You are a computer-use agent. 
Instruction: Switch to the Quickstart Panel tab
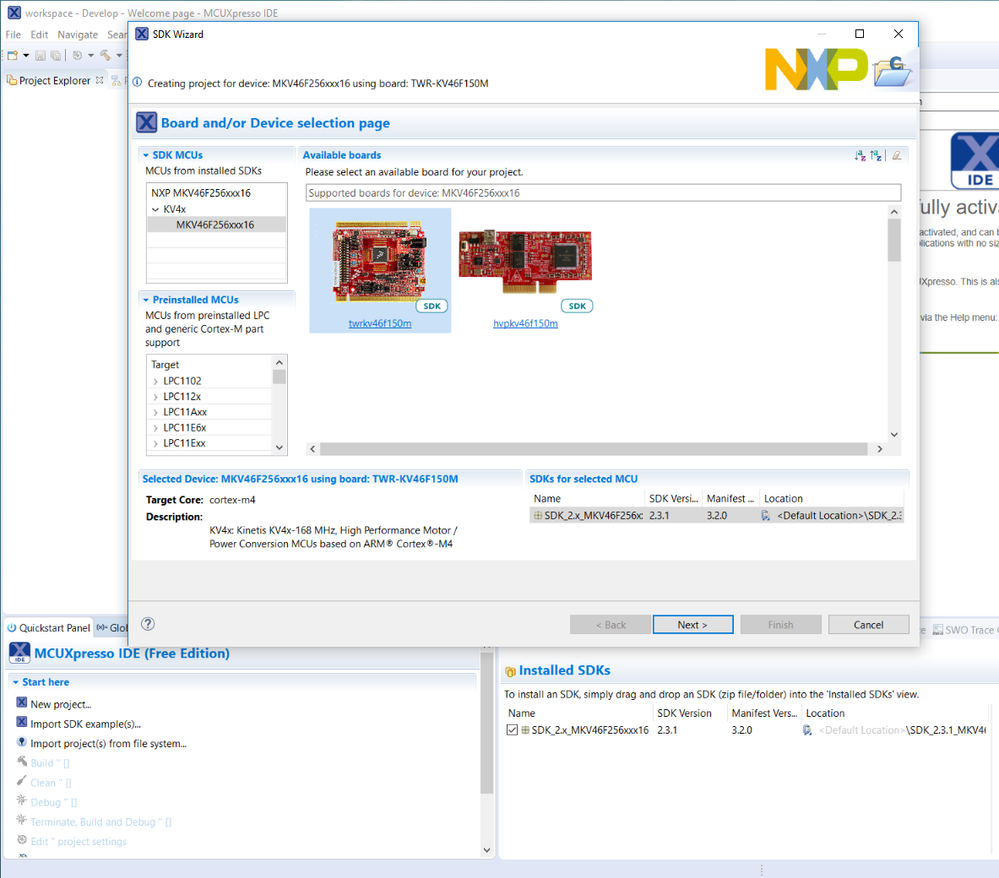click(x=49, y=628)
